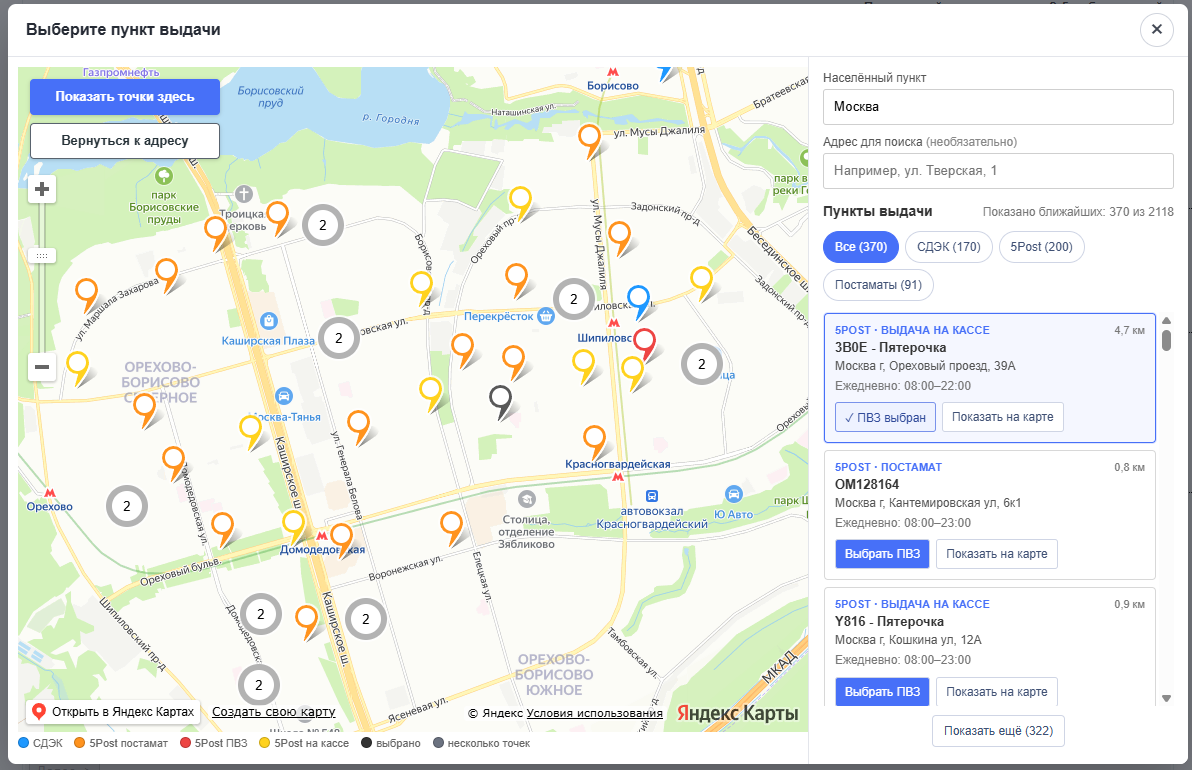Click Создать свою карту link

(x=274, y=712)
